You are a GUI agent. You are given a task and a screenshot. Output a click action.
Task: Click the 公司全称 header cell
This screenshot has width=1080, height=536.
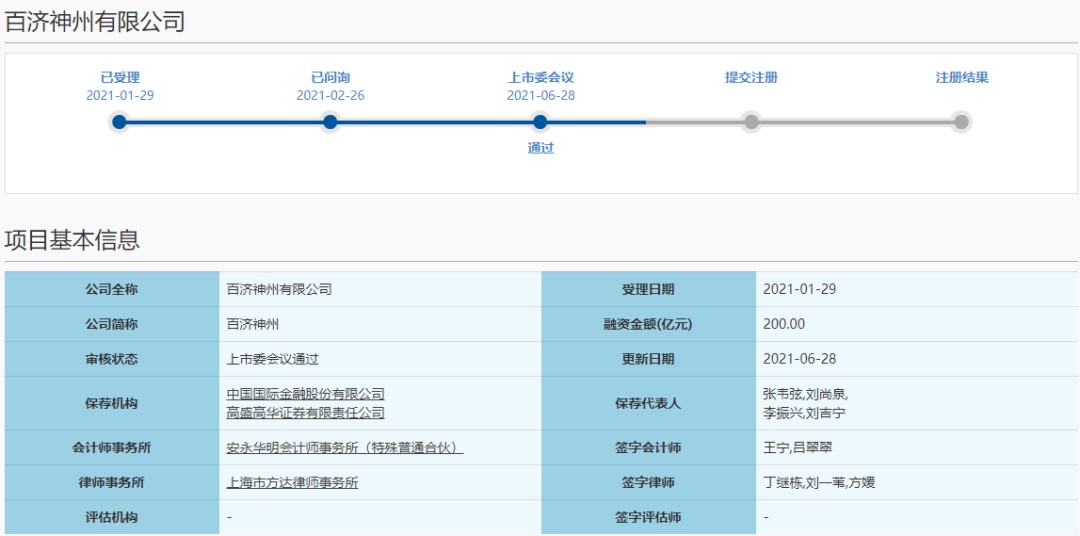coord(112,289)
